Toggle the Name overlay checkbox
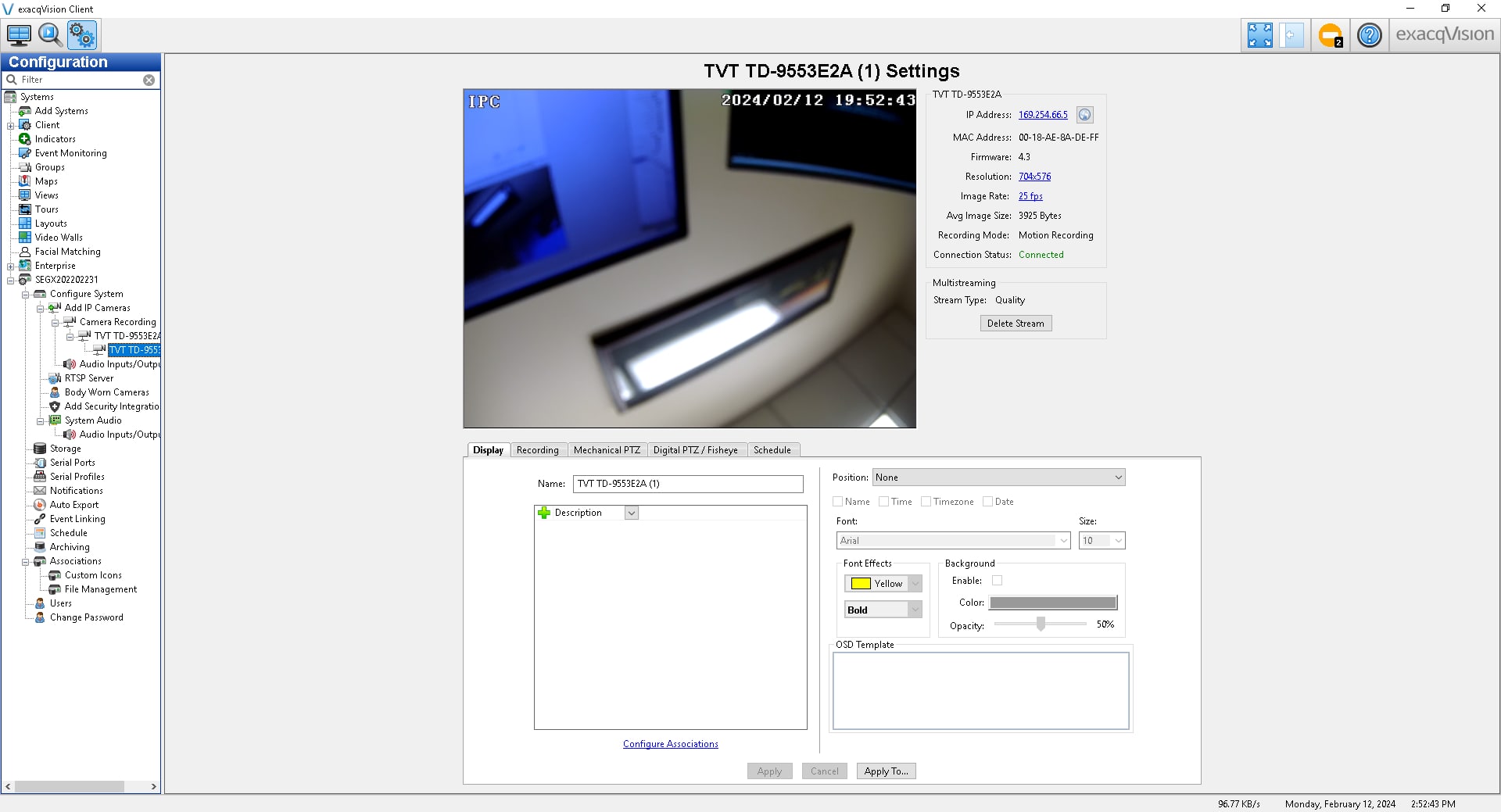The image size is (1501, 812). tap(838, 502)
